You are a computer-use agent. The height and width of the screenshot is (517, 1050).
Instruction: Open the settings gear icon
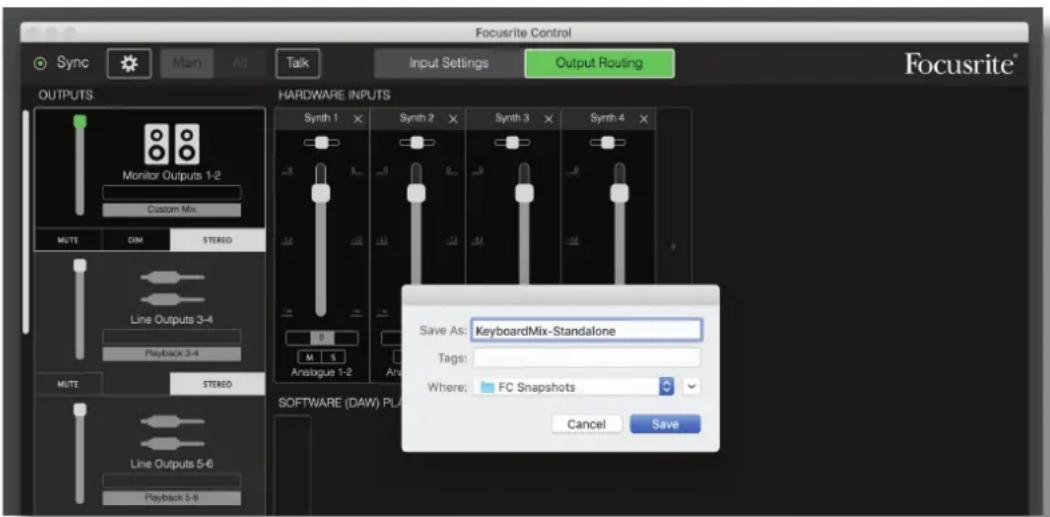tap(129, 64)
